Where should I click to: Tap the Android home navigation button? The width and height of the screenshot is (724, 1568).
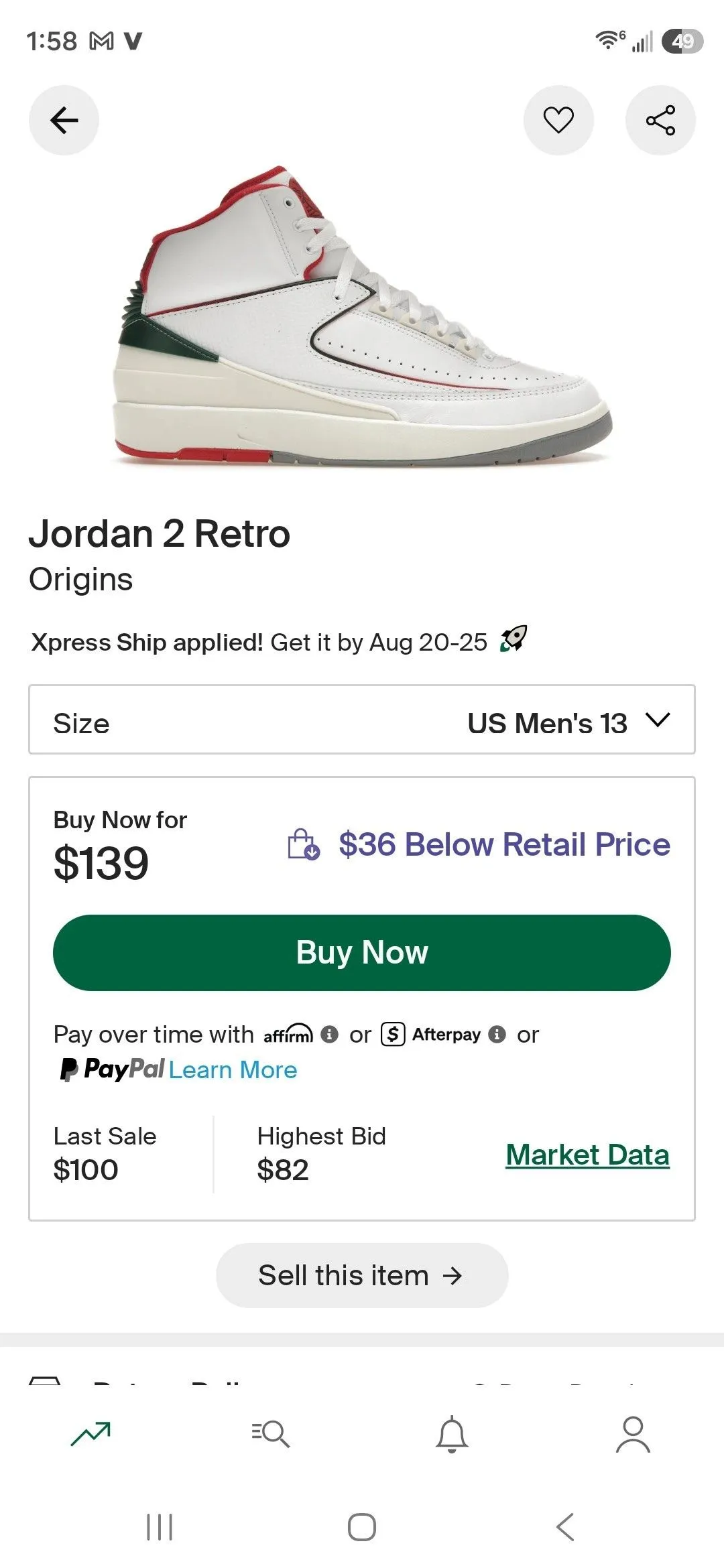coord(362,1527)
